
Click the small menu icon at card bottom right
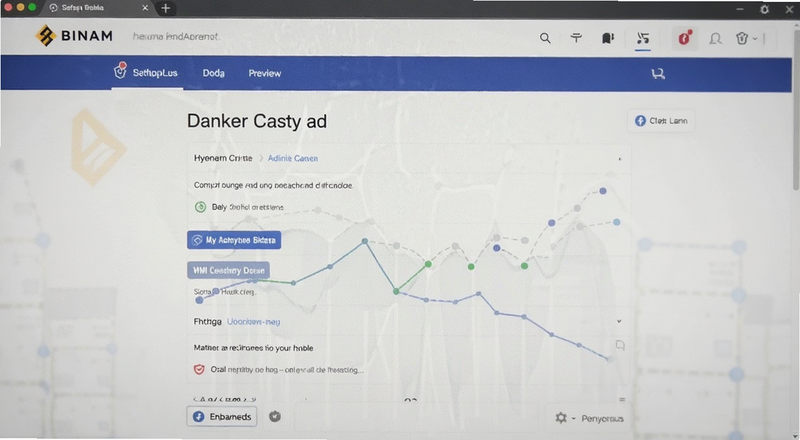(622, 399)
